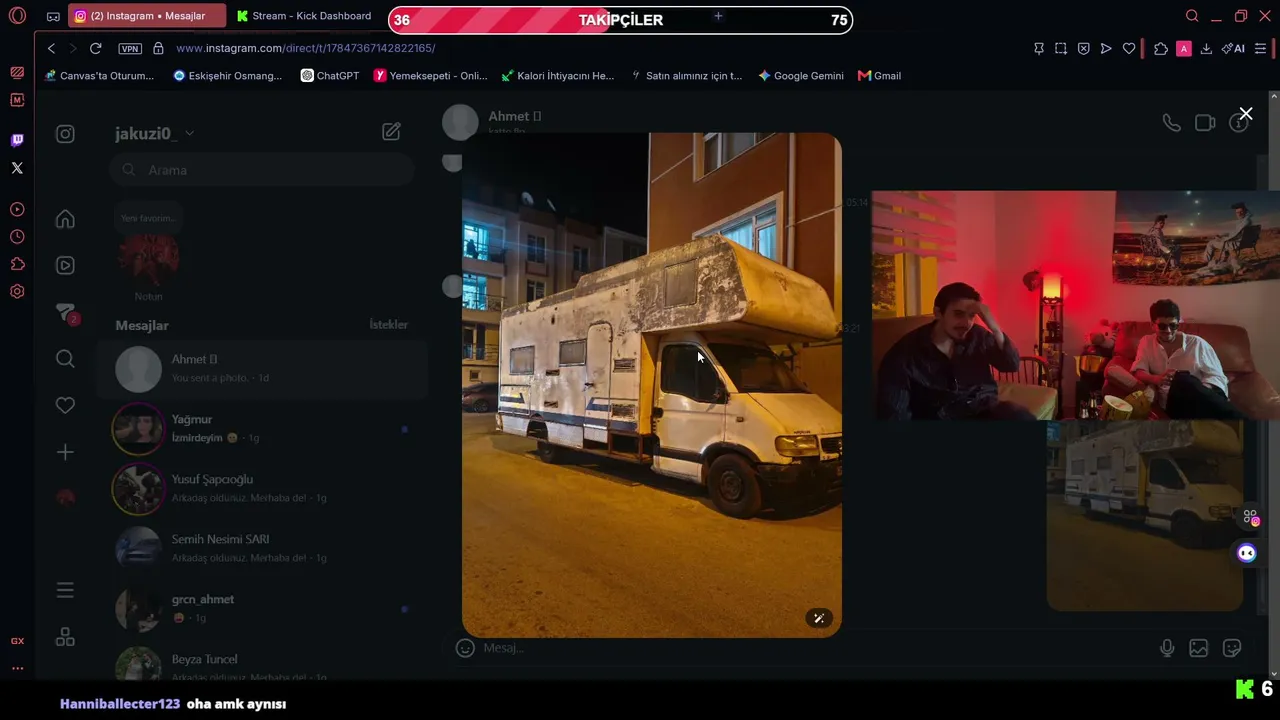Open the ad blocker shield icon

coord(1083,48)
